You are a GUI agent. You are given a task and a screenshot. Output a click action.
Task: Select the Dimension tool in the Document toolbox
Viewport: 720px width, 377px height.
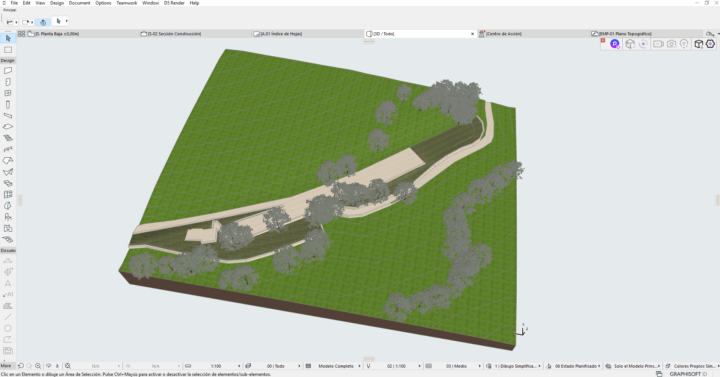tap(8, 261)
